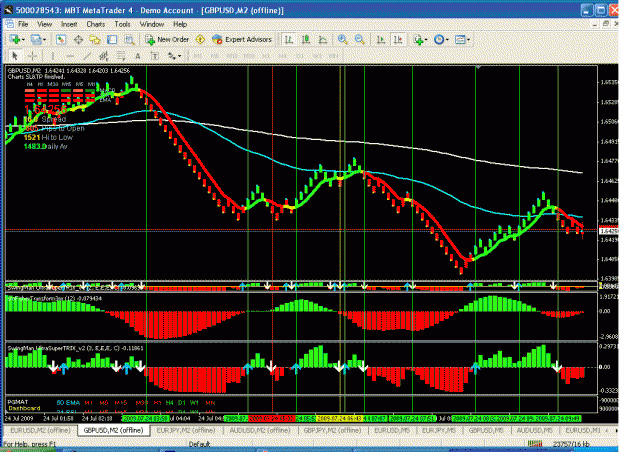Click the Default profile status entry
This screenshot has height=452, width=625.
click(x=199, y=444)
